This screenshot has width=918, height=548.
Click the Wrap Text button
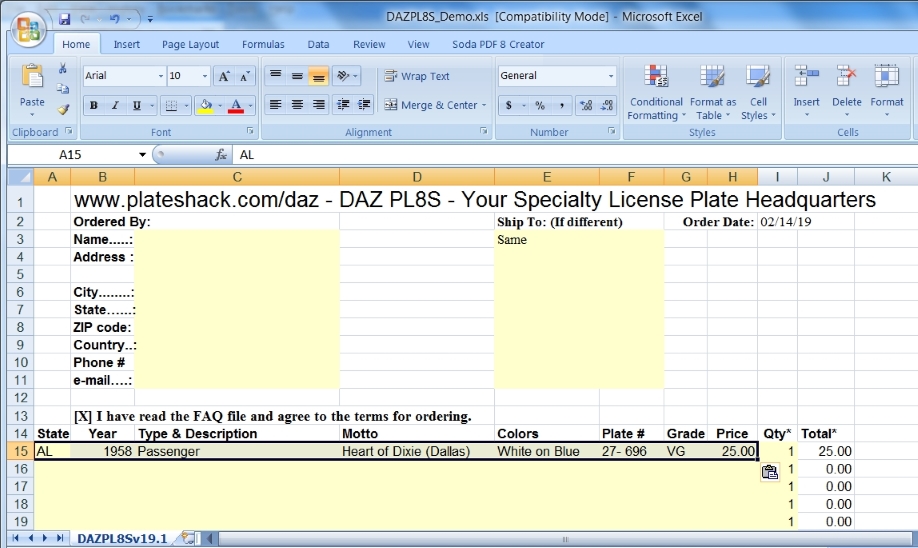point(417,76)
